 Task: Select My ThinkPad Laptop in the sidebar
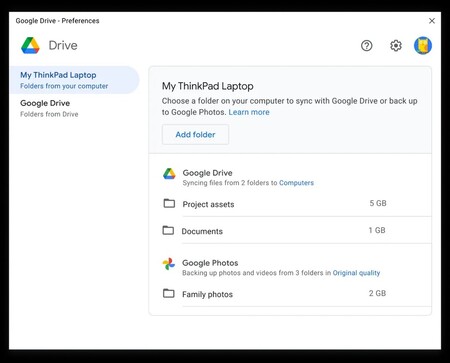74,80
